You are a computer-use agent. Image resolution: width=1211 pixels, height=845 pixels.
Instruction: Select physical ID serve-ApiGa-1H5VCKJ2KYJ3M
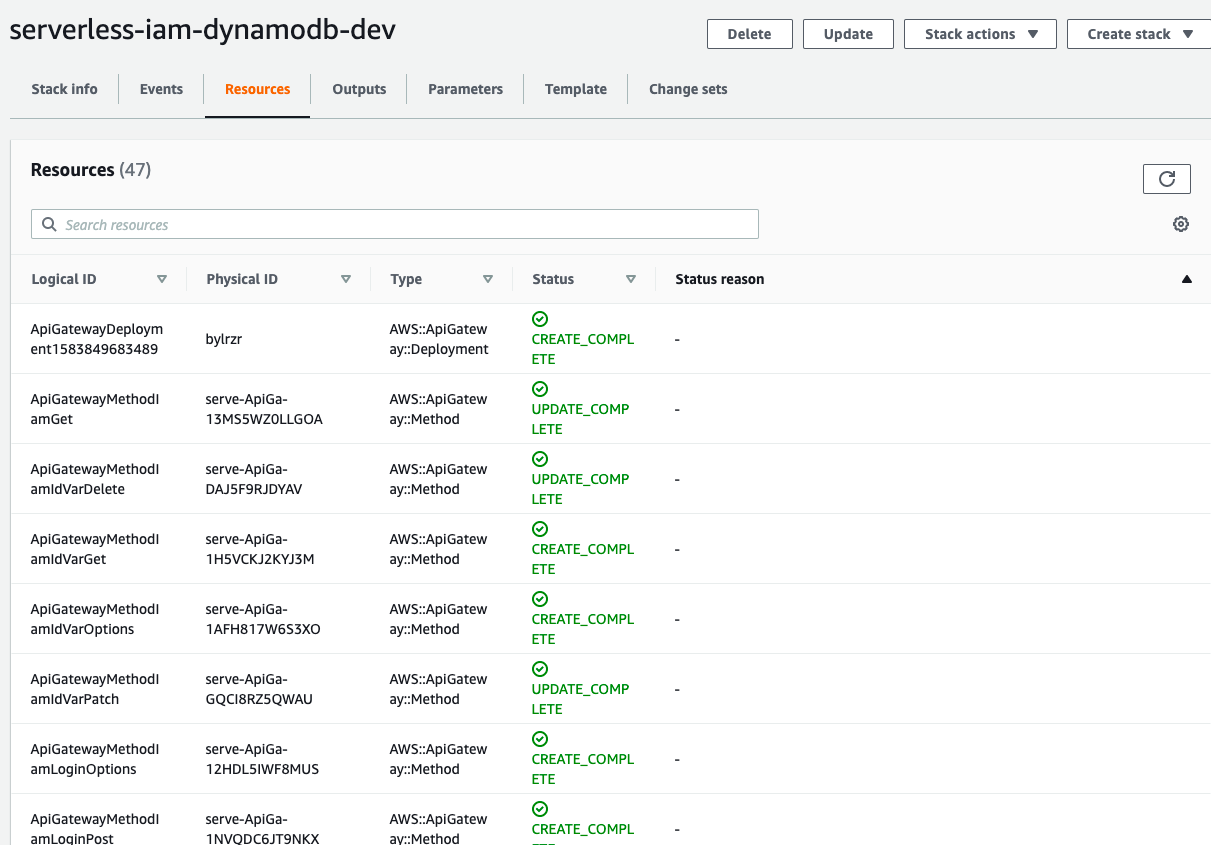(x=260, y=549)
